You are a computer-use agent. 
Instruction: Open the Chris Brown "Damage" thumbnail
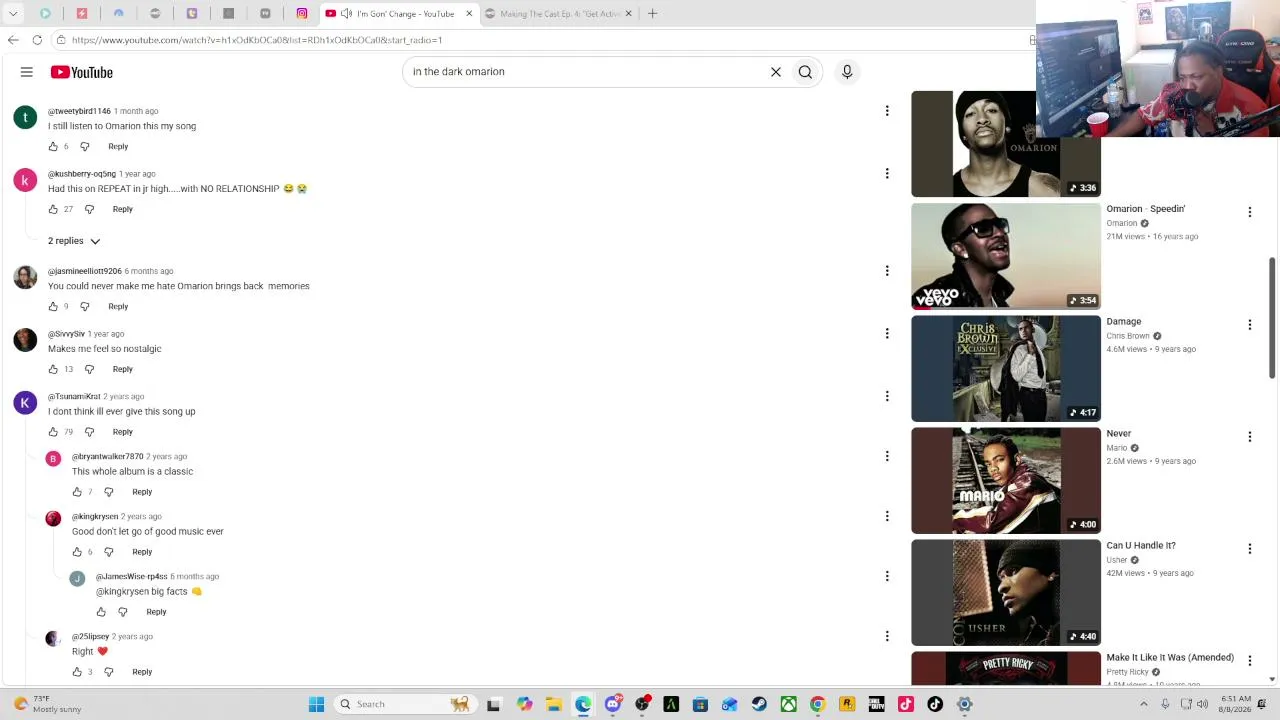pyautogui.click(x=1006, y=368)
